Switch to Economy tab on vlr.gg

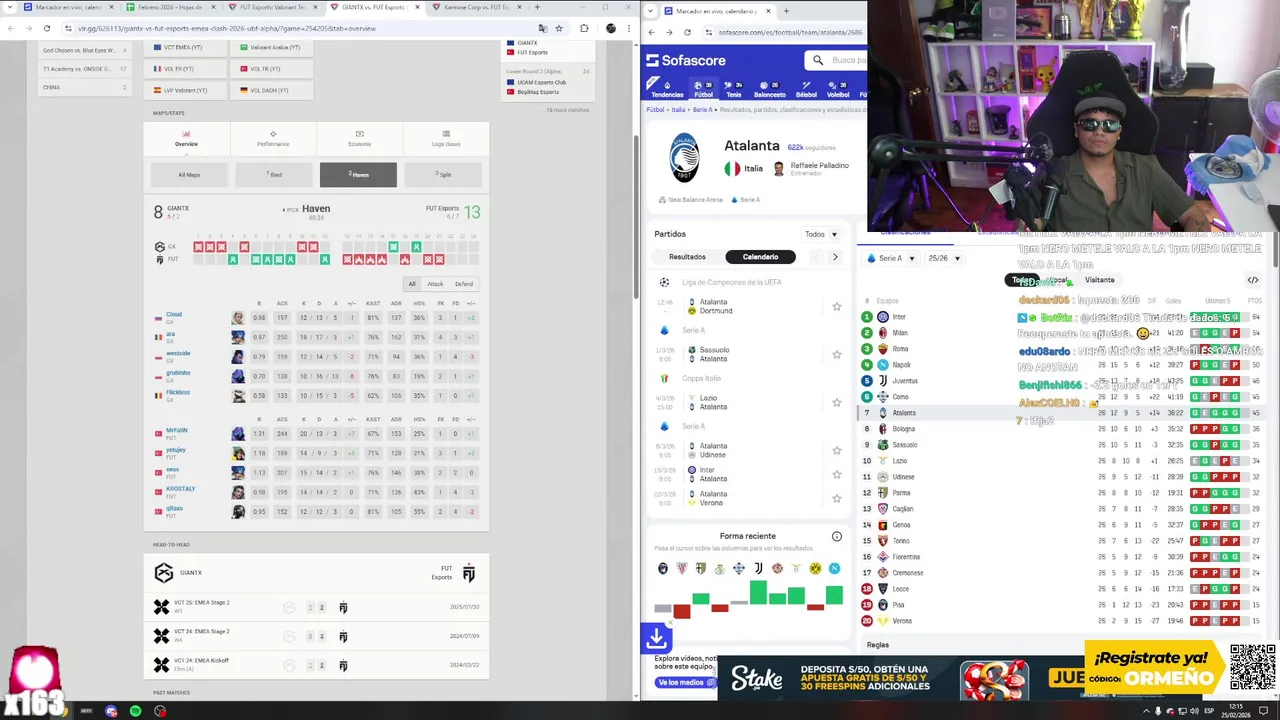(359, 138)
